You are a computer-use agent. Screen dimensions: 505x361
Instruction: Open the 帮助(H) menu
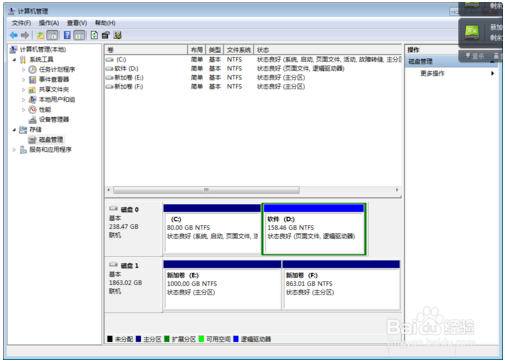105,23
